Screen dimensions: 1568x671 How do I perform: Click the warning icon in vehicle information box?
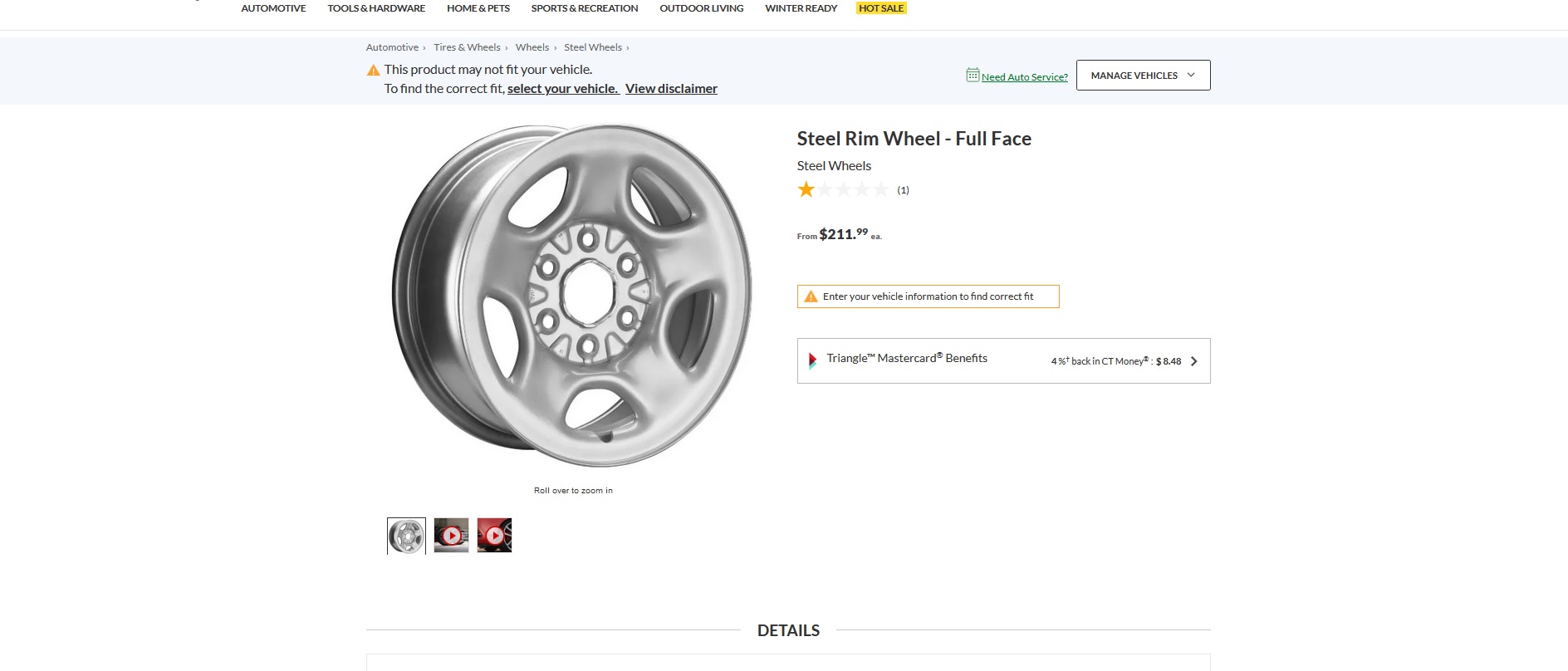tap(811, 296)
